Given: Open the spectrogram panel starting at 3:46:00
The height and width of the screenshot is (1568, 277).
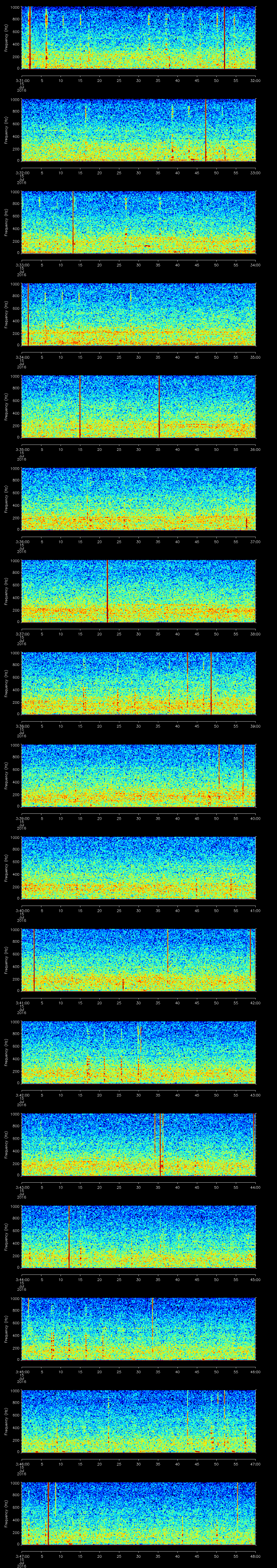Looking at the screenshot, I should click(x=139, y=1421).
